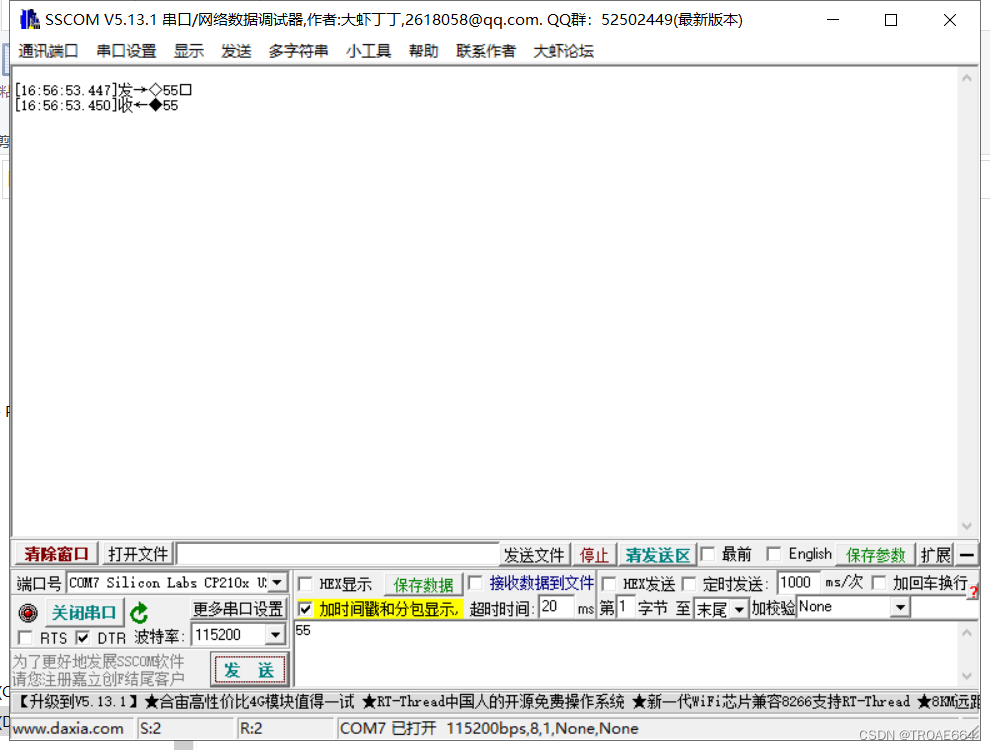Image resolution: width=990 pixels, height=750 pixels.
Task: Open the 115200 baud rate dropdown
Action: (x=276, y=634)
